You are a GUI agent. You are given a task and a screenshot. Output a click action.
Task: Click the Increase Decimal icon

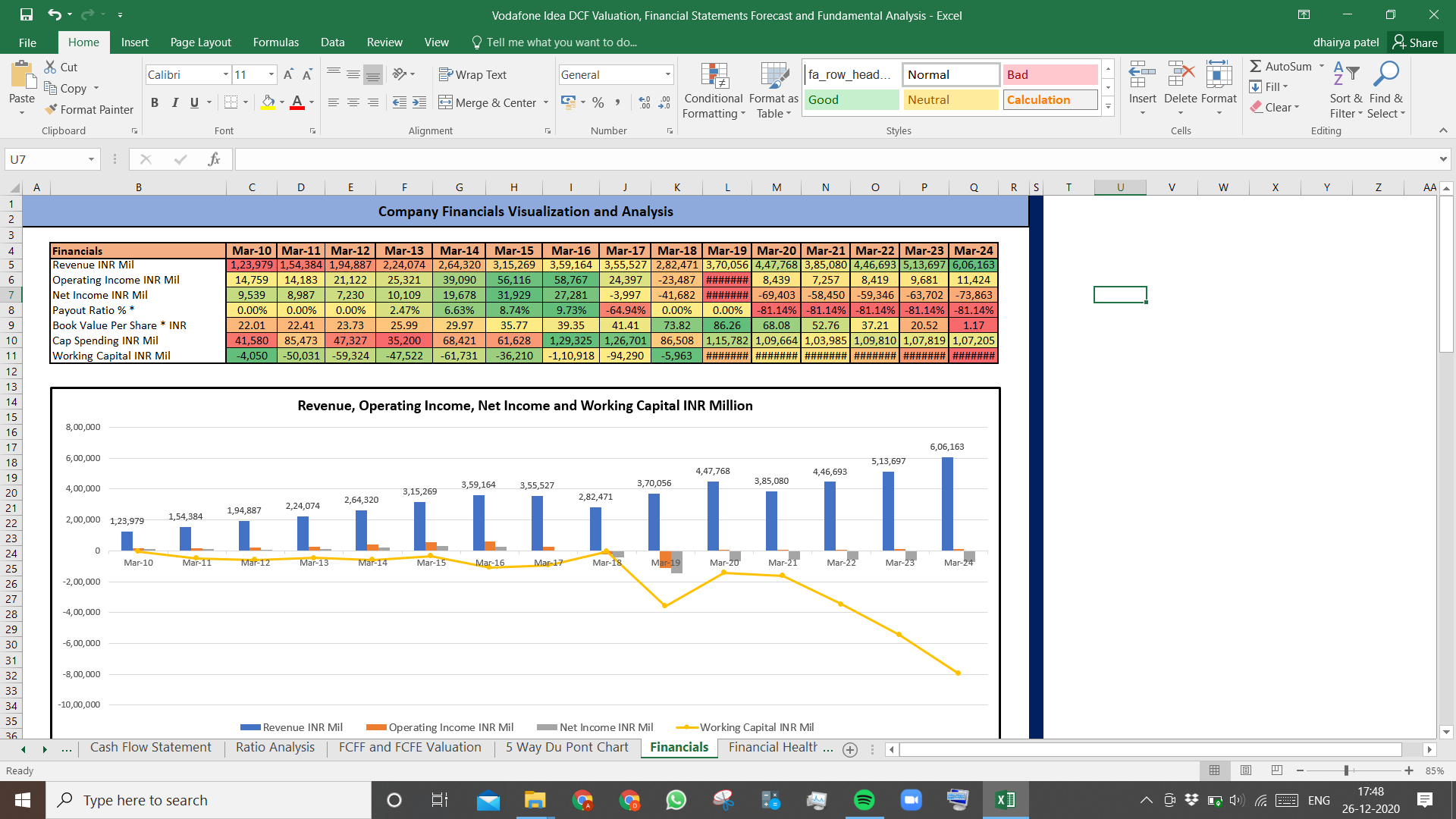645,102
